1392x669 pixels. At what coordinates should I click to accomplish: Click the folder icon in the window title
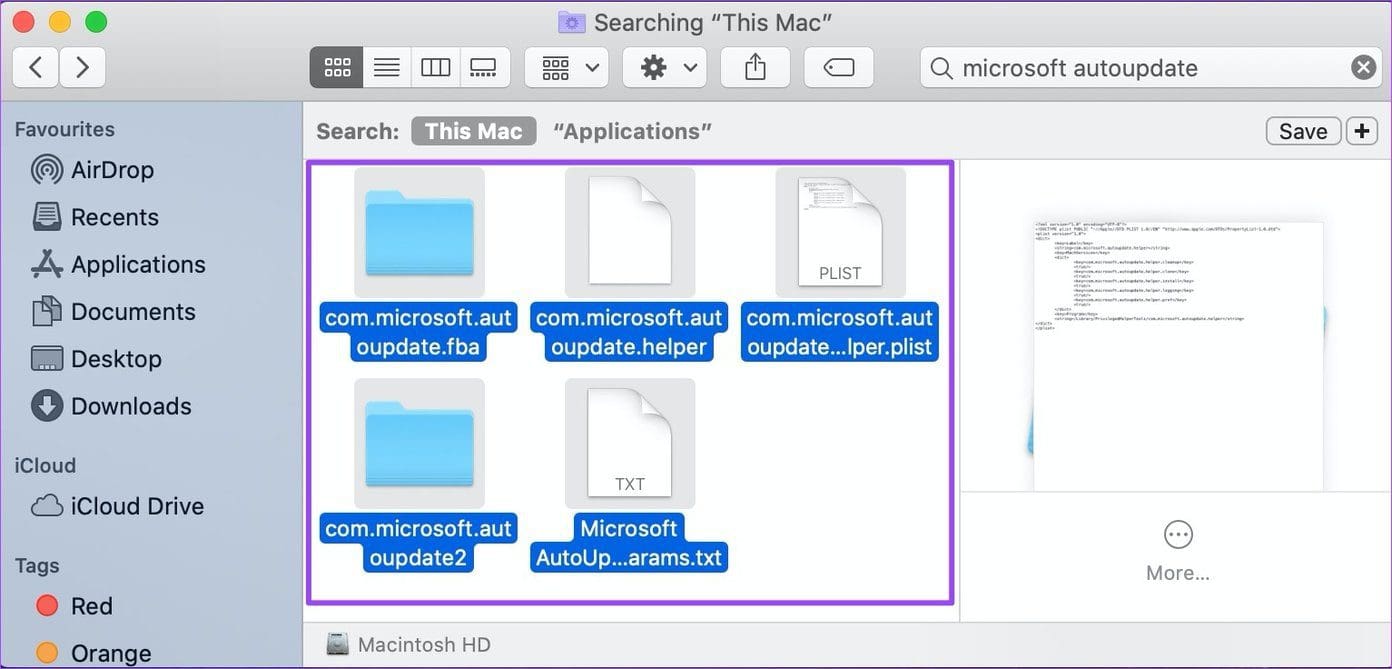tap(571, 22)
